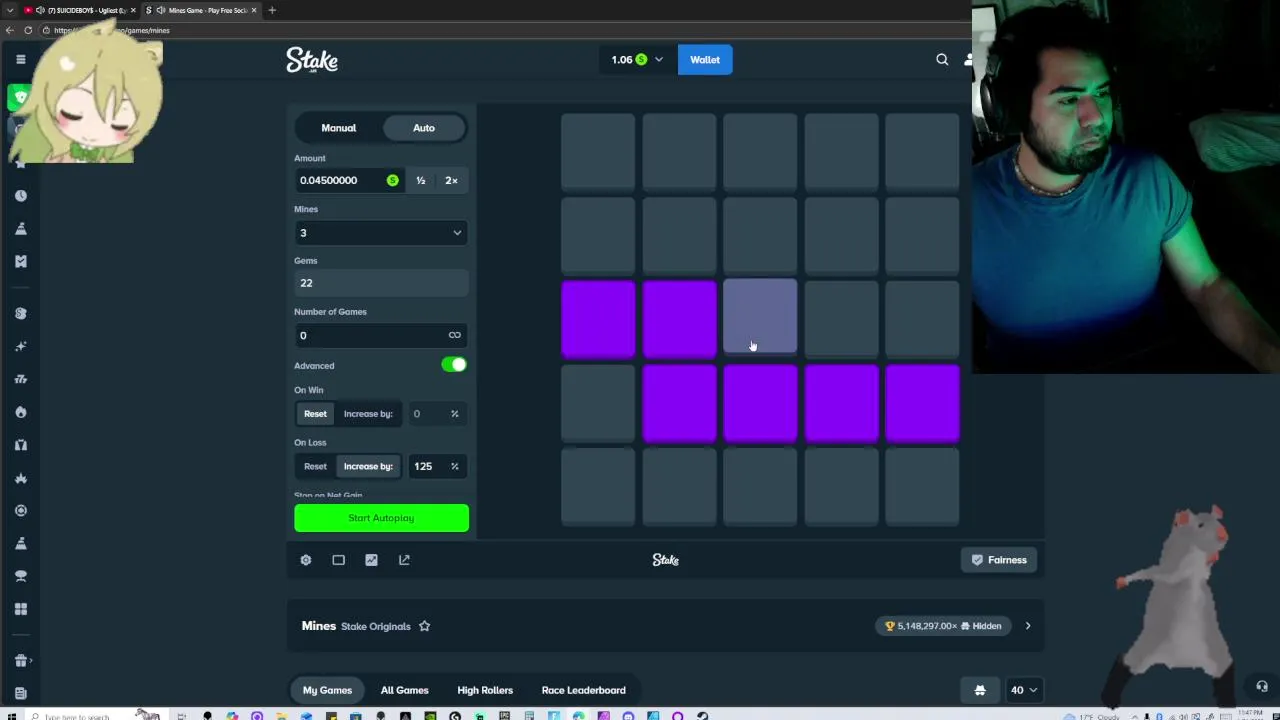Select the top-left tile of mines grid
This screenshot has width=1280, height=720.
click(598, 151)
